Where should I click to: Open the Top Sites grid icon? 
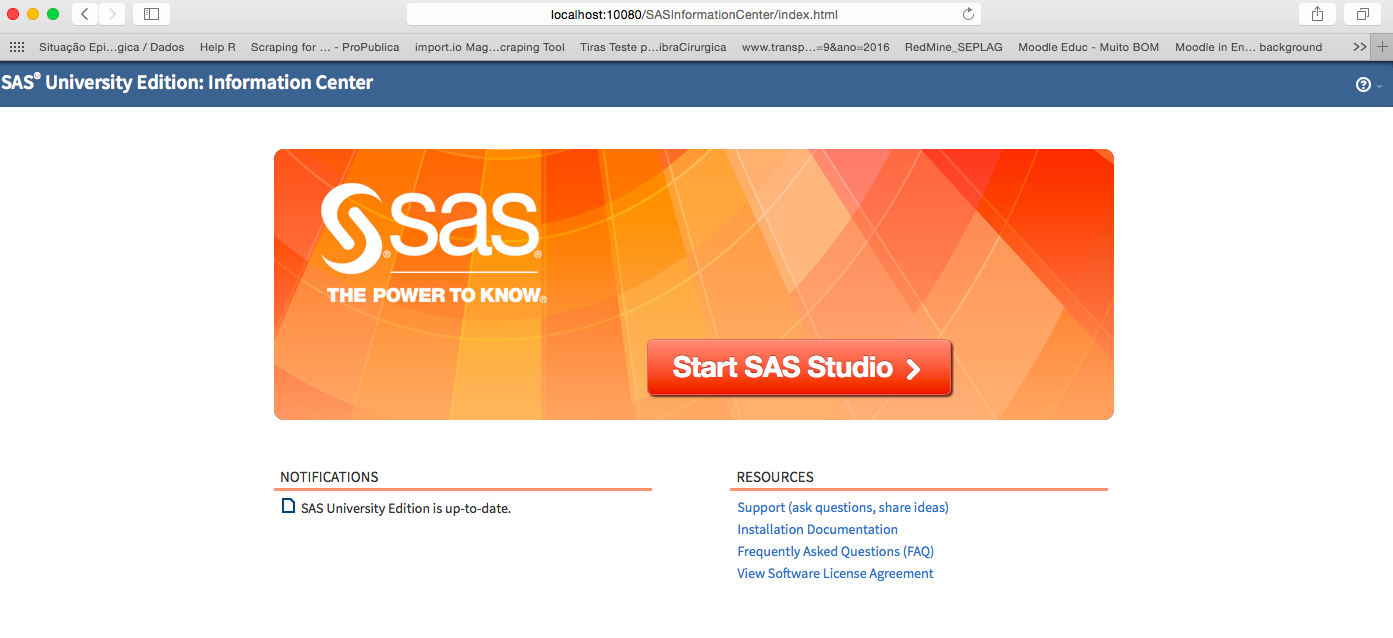(17, 47)
